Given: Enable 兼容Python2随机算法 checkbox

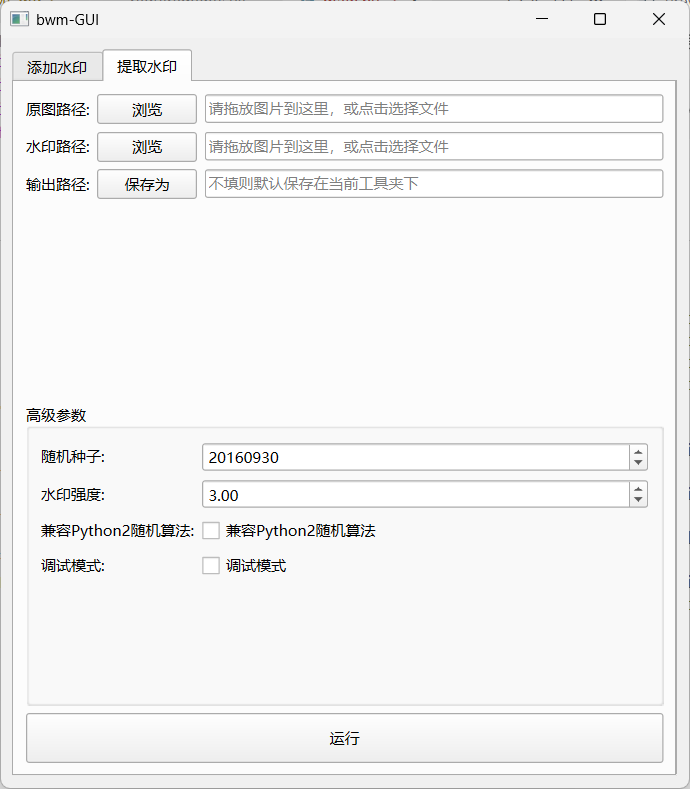Looking at the screenshot, I should click(x=211, y=531).
